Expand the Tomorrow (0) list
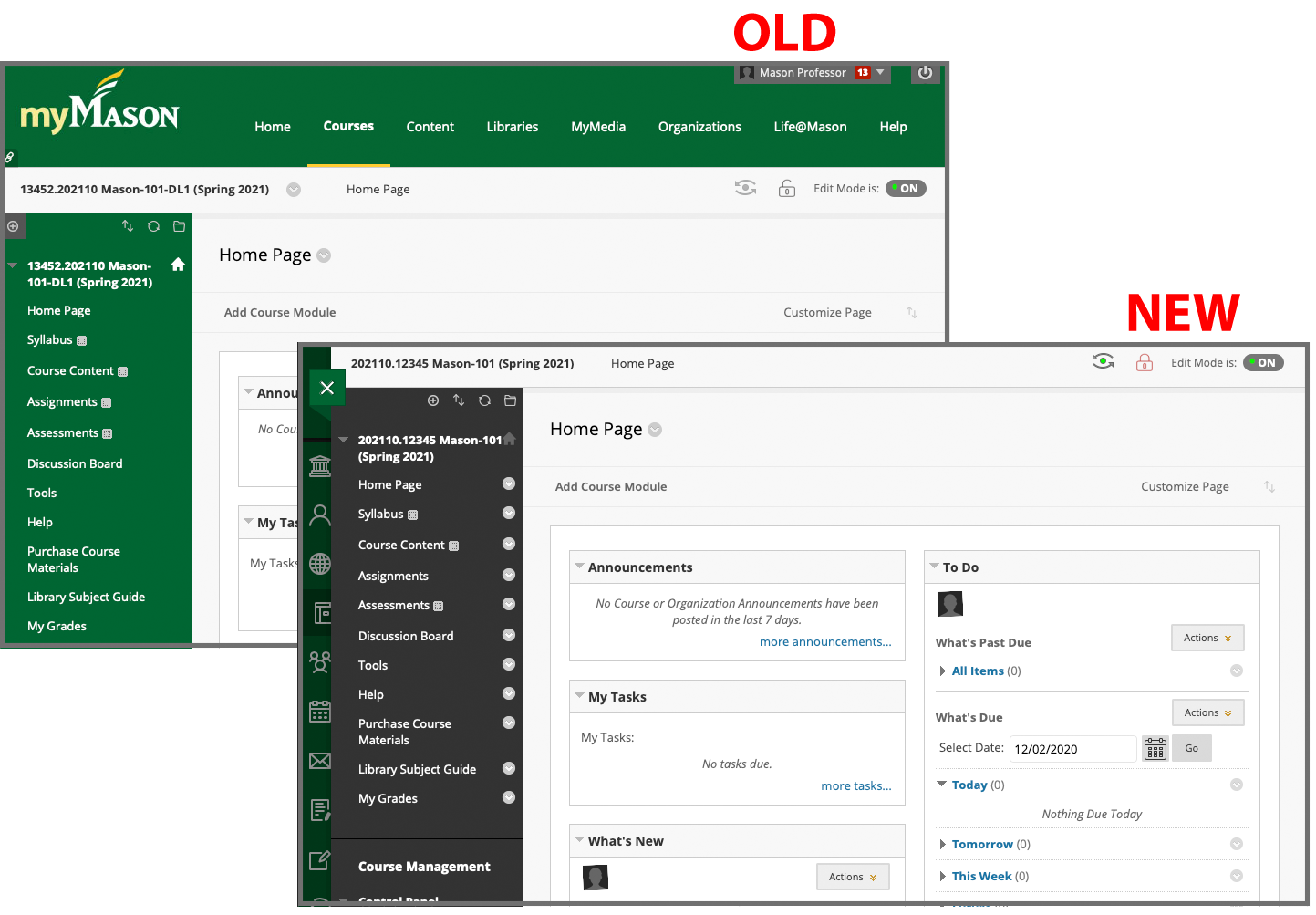Viewport: 1316px width, 915px height. [x=942, y=844]
